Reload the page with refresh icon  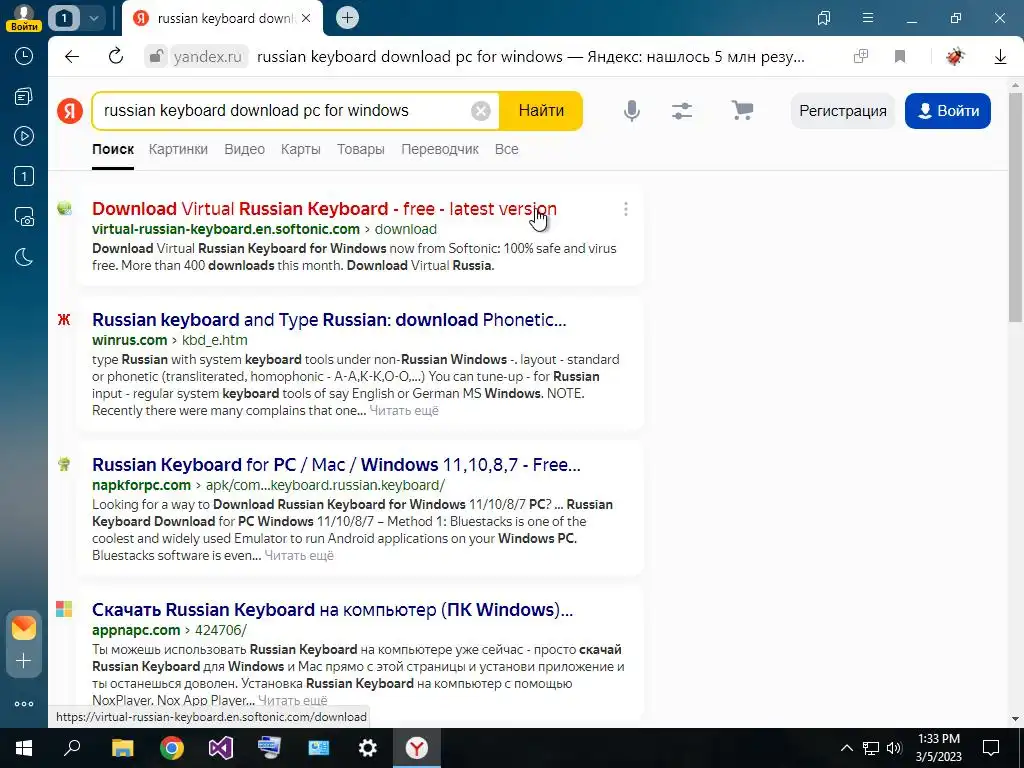pyautogui.click(x=116, y=57)
